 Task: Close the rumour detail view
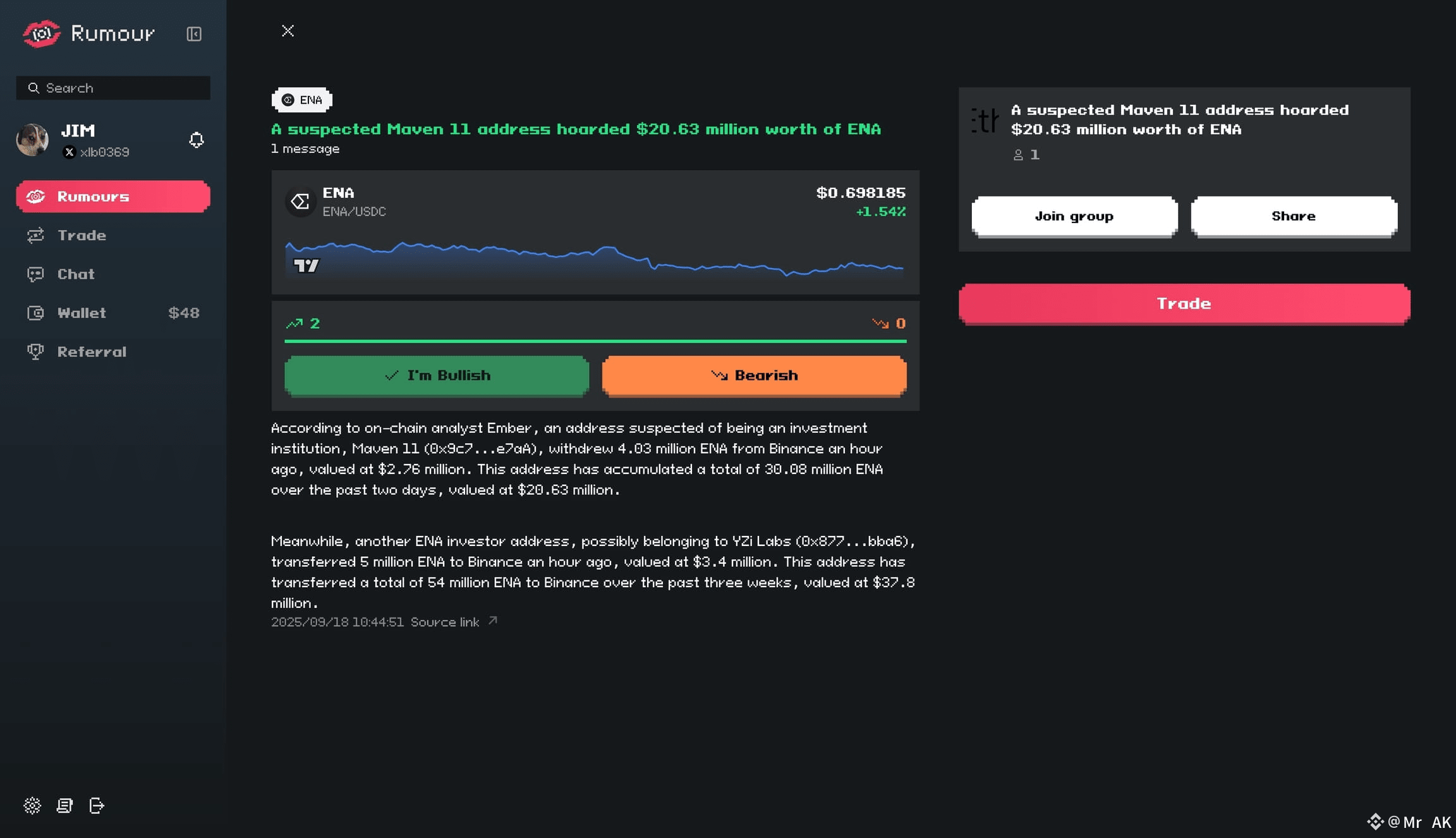coord(288,31)
